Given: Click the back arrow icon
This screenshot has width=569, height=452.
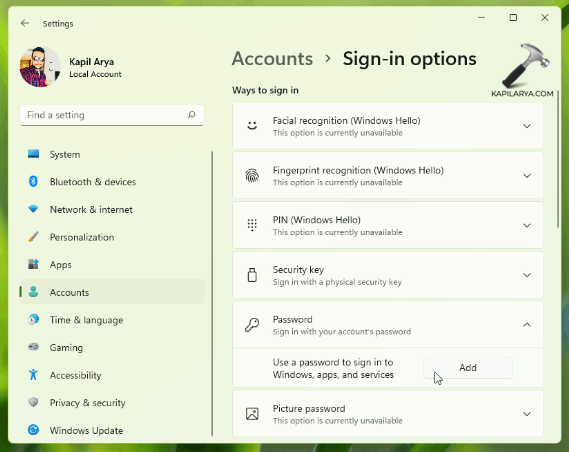Looking at the screenshot, I should click(25, 24).
